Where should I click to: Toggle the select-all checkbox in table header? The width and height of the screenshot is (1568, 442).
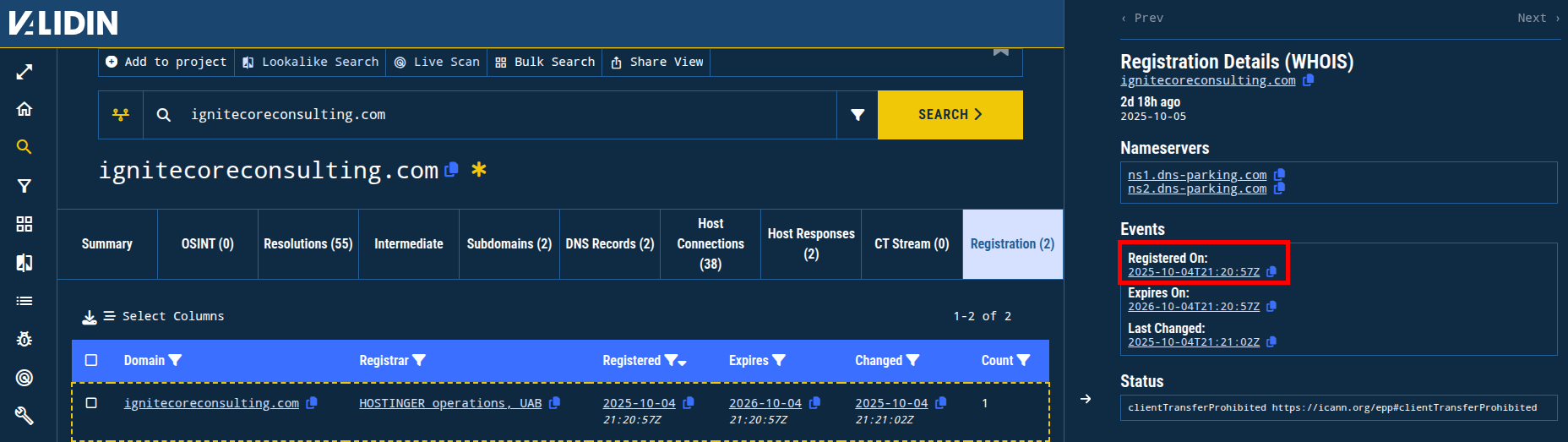(91, 360)
